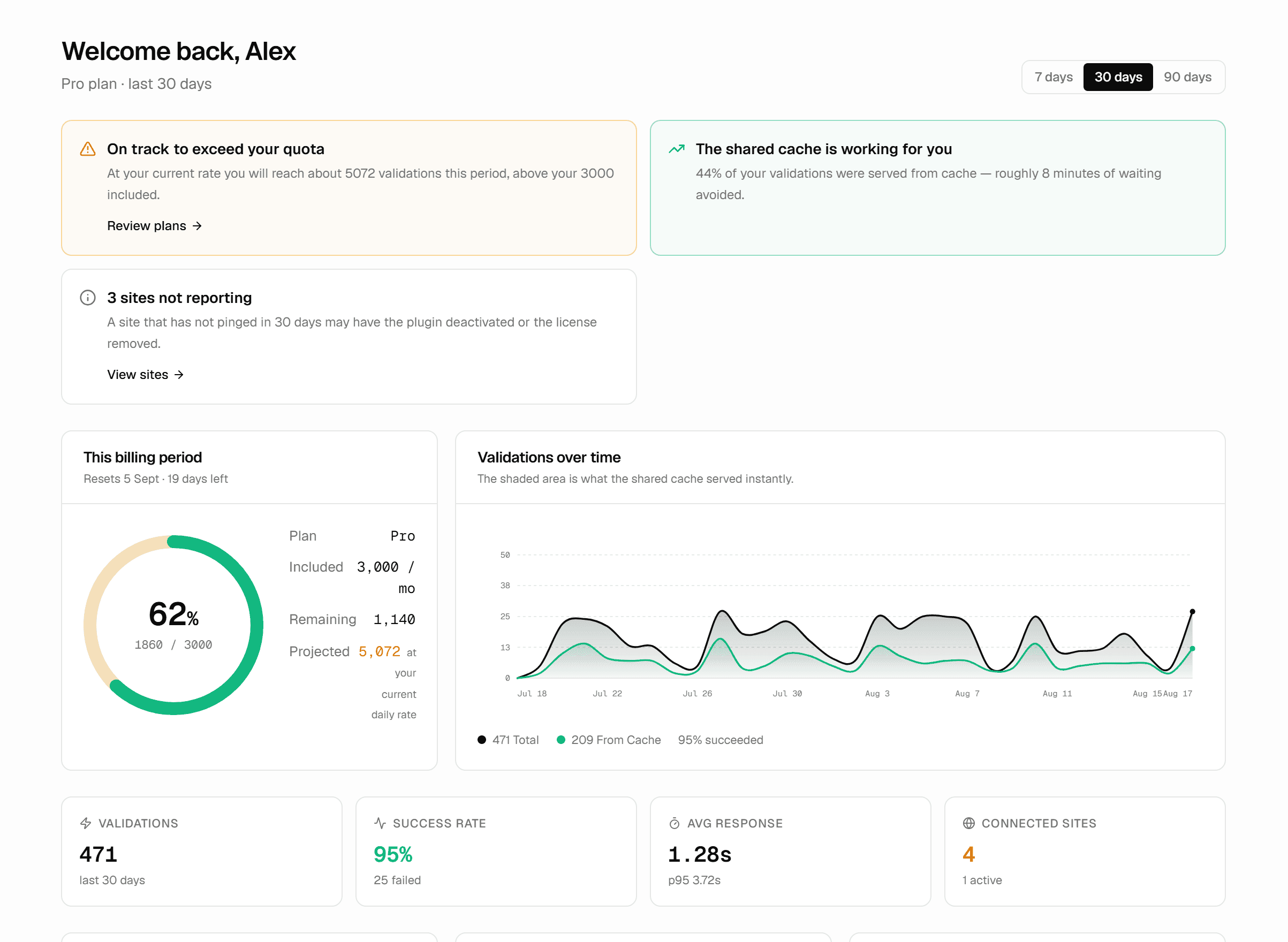Click the globe icon next to Connected Sites
This screenshot has width=1288, height=942.
point(969,823)
